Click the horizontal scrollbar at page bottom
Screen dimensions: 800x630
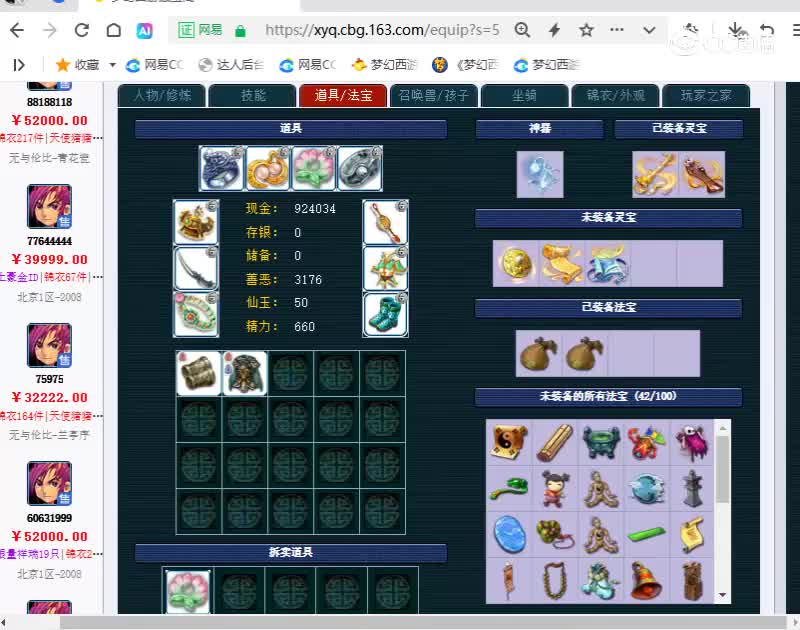click(x=423, y=622)
